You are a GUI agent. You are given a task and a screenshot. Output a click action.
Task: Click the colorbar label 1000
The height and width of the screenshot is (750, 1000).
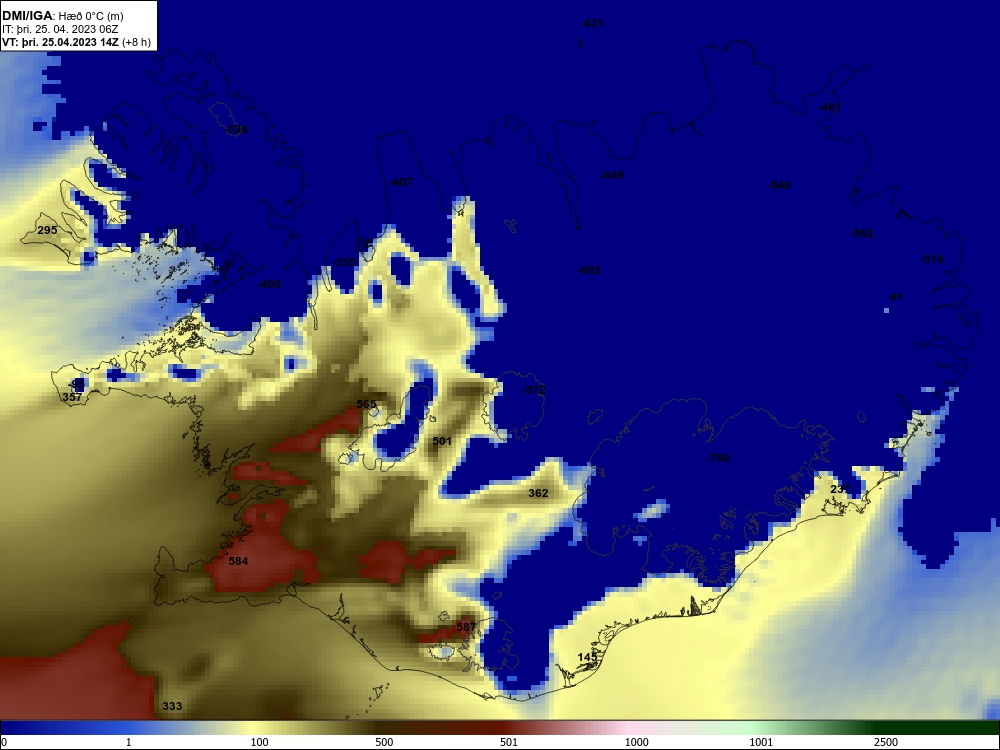coord(636,742)
